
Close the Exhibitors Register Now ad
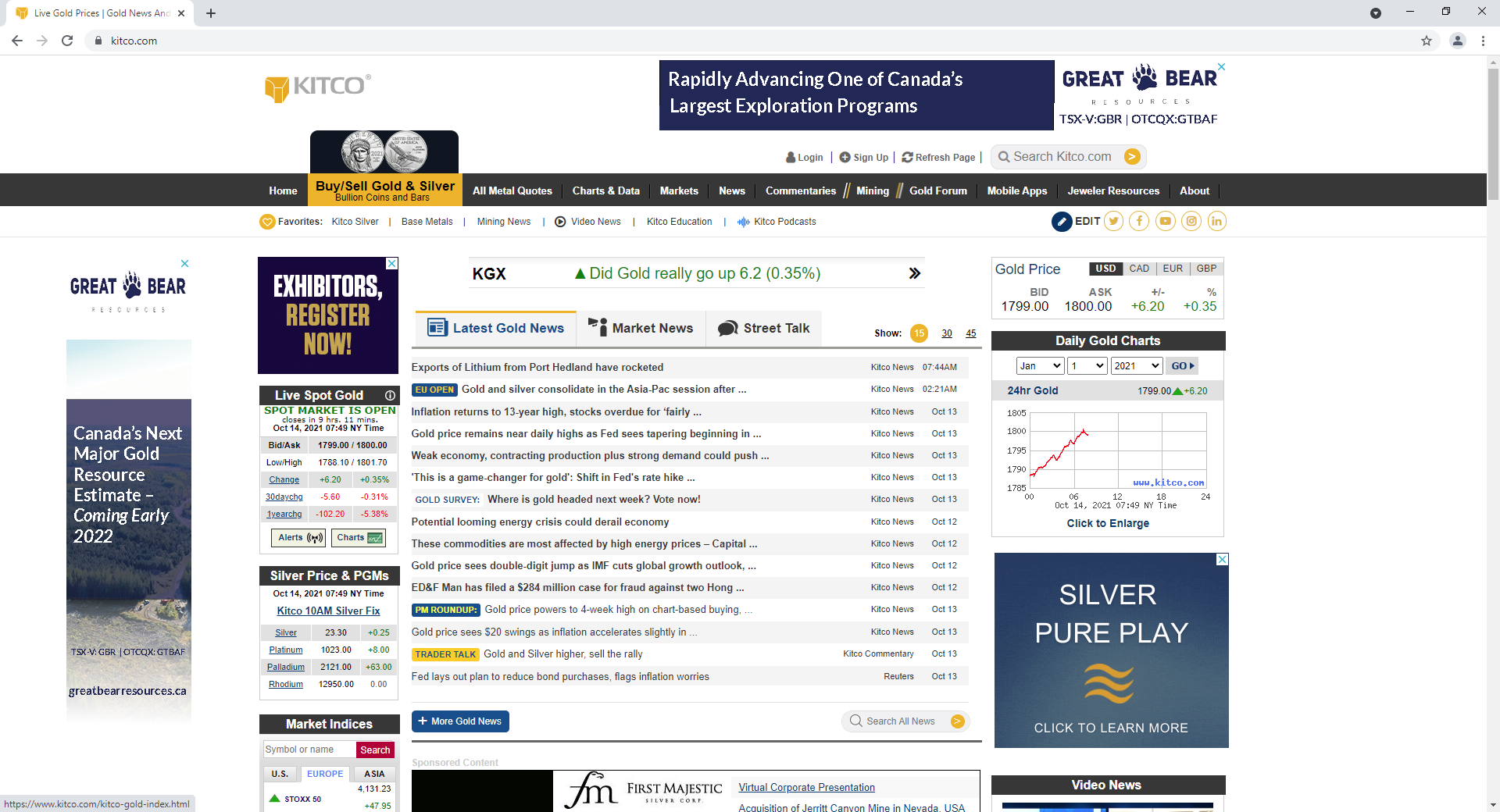(392, 264)
